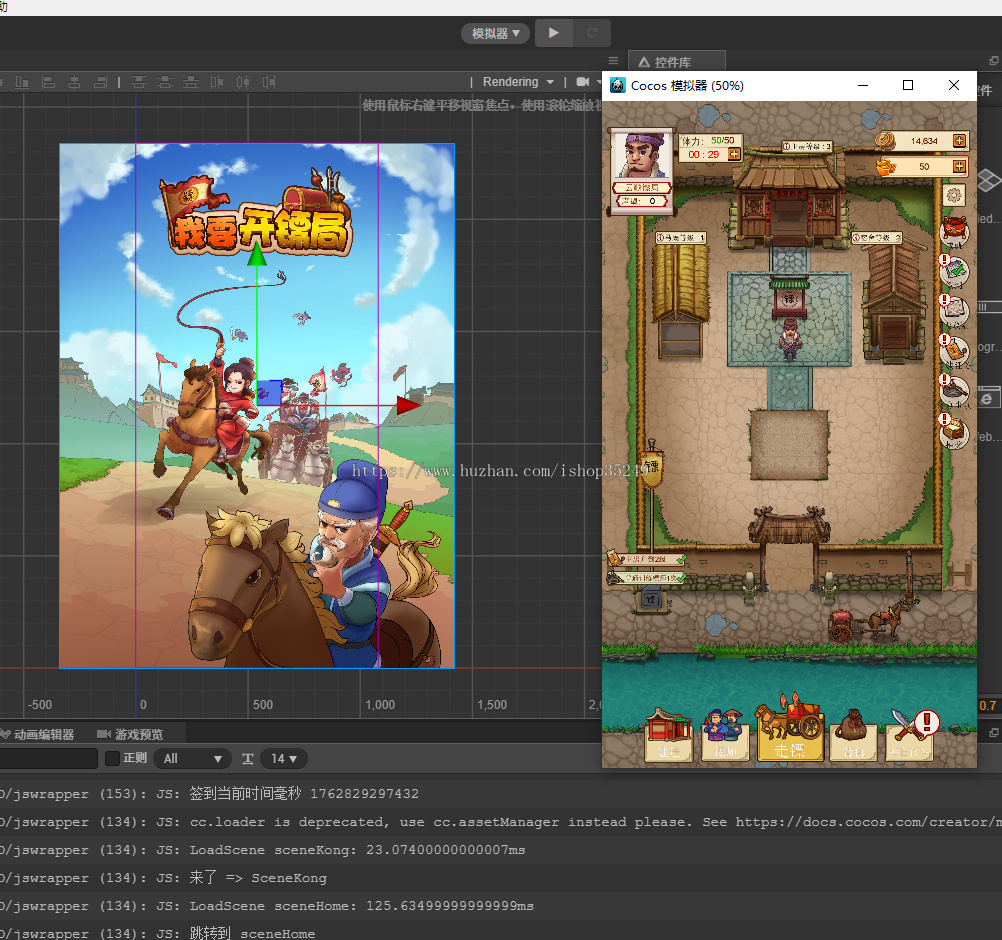
Task: Add gold ingots using the plus button
Action: (x=959, y=166)
